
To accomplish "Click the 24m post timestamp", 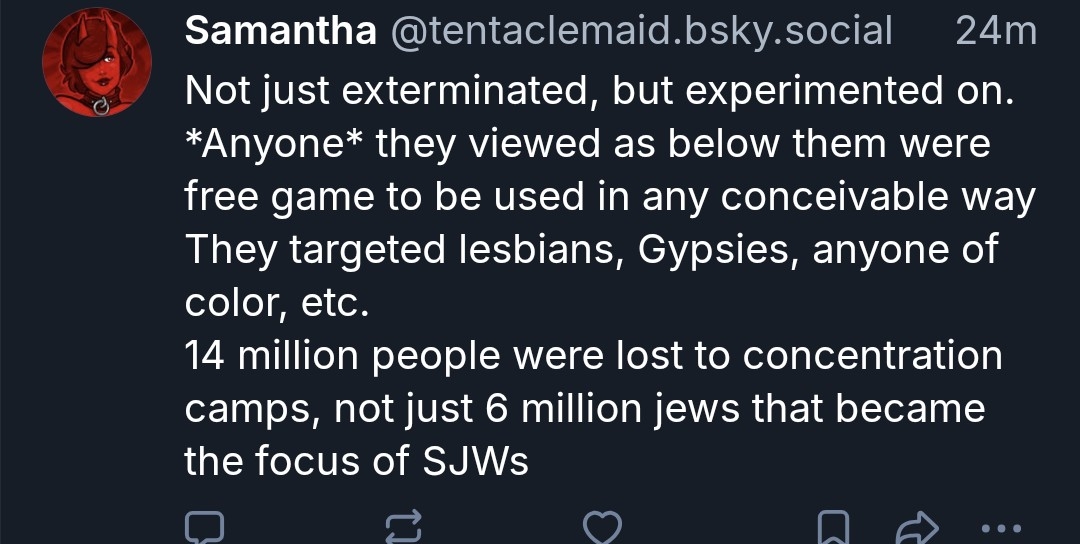I will [996, 33].
